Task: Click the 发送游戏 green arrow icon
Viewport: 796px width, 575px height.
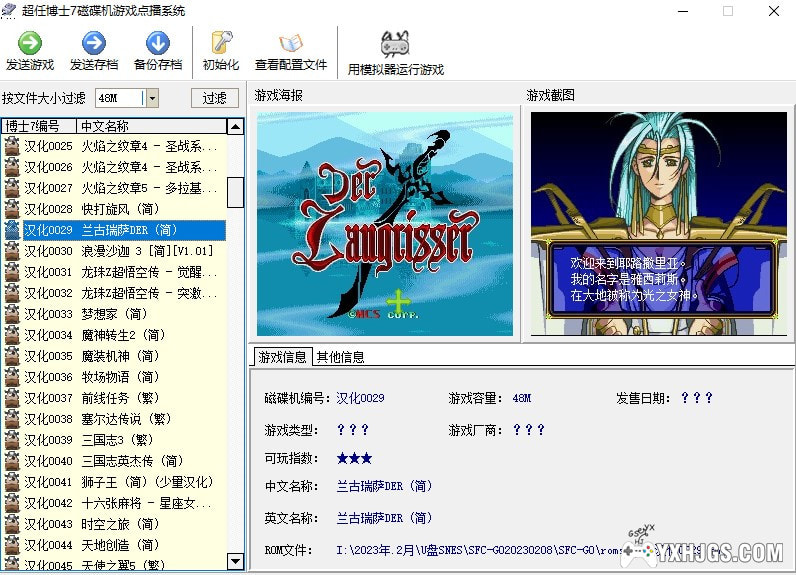Action: [30, 43]
